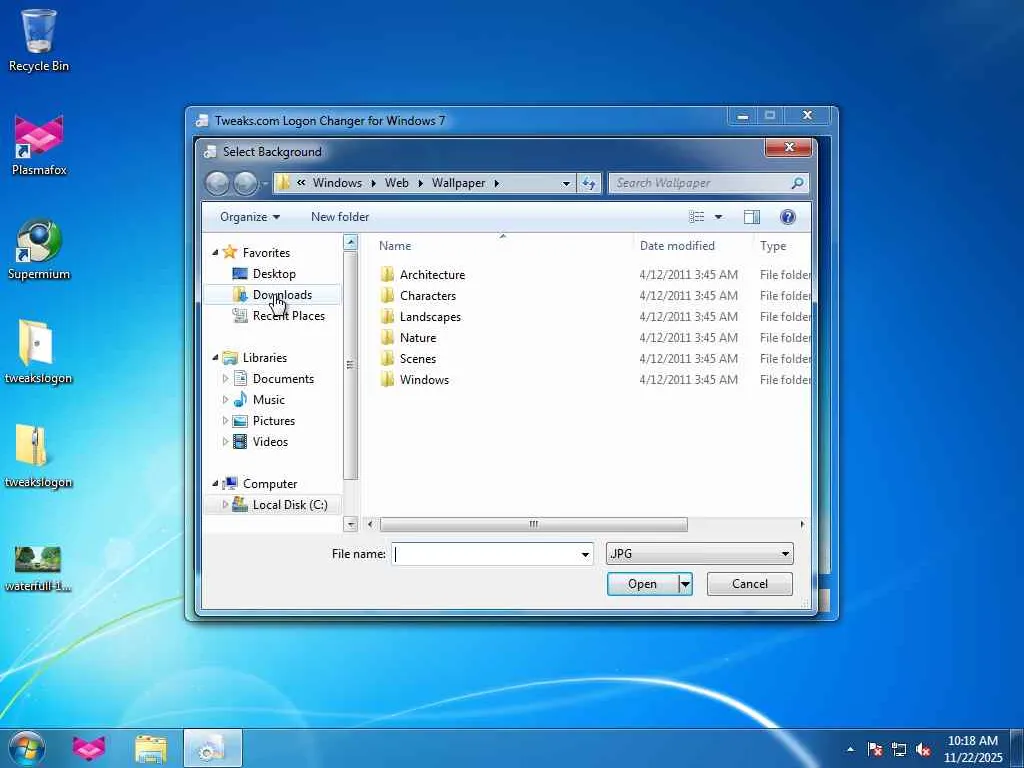Click the Web breadcrumb in address bar
1024x768 pixels.
pyautogui.click(x=396, y=184)
